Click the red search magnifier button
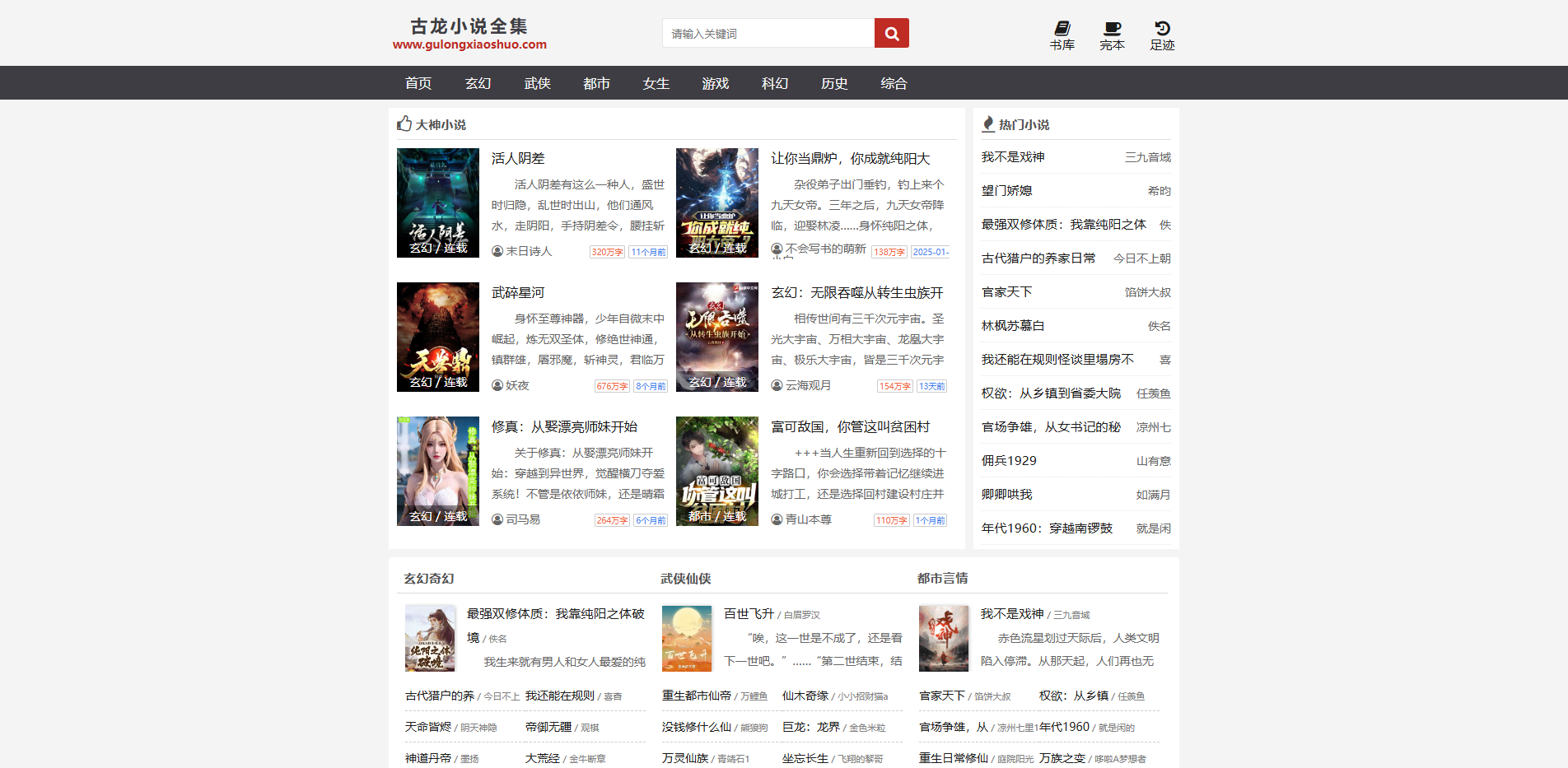 pos(891,34)
